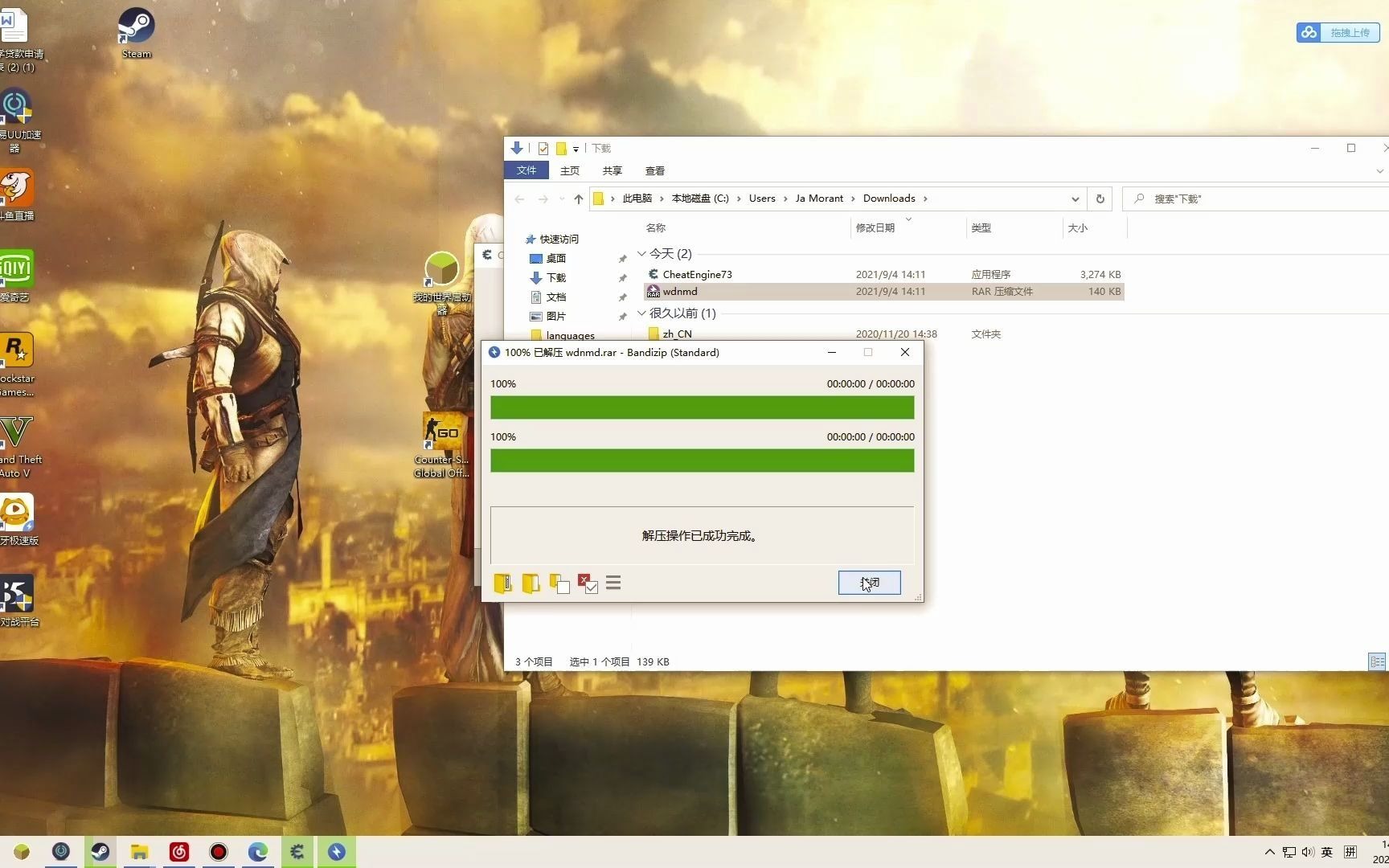This screenshot has width=1389, height=868.
Task: Launch the Grand Theft Auto V shortcut
Action: tap(18, 446)
